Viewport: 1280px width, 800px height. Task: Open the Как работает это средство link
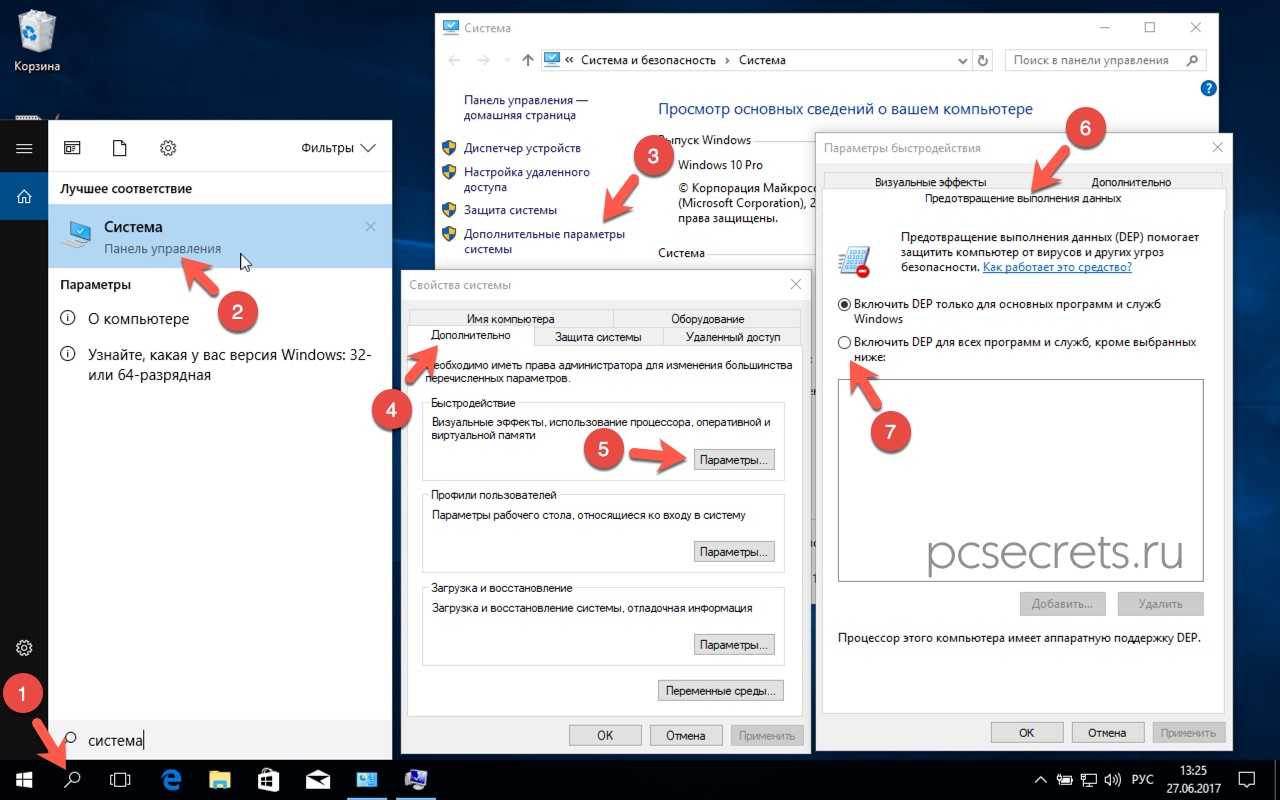(x=1057, y=268)
